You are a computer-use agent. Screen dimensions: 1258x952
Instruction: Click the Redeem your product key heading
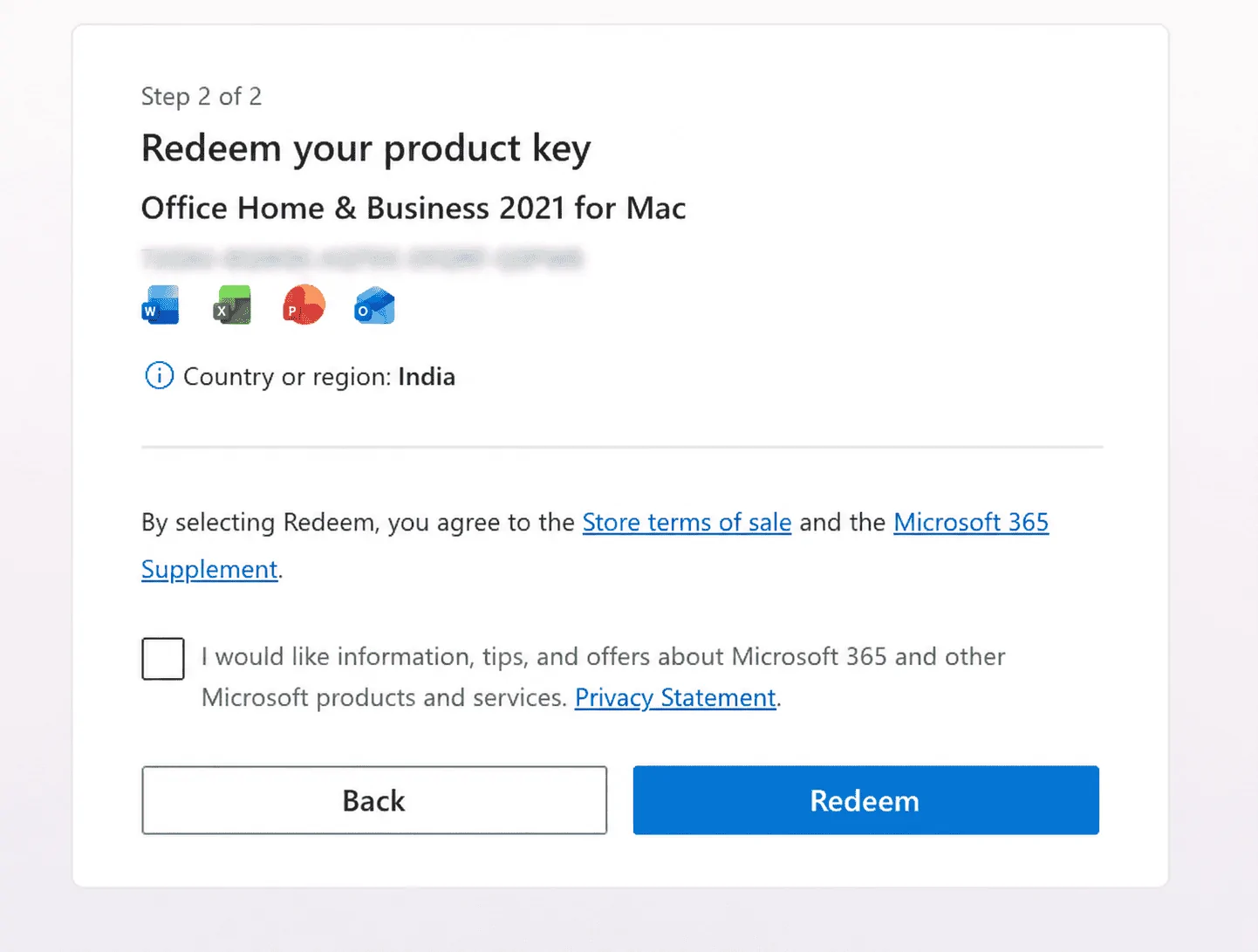(366, 148)
